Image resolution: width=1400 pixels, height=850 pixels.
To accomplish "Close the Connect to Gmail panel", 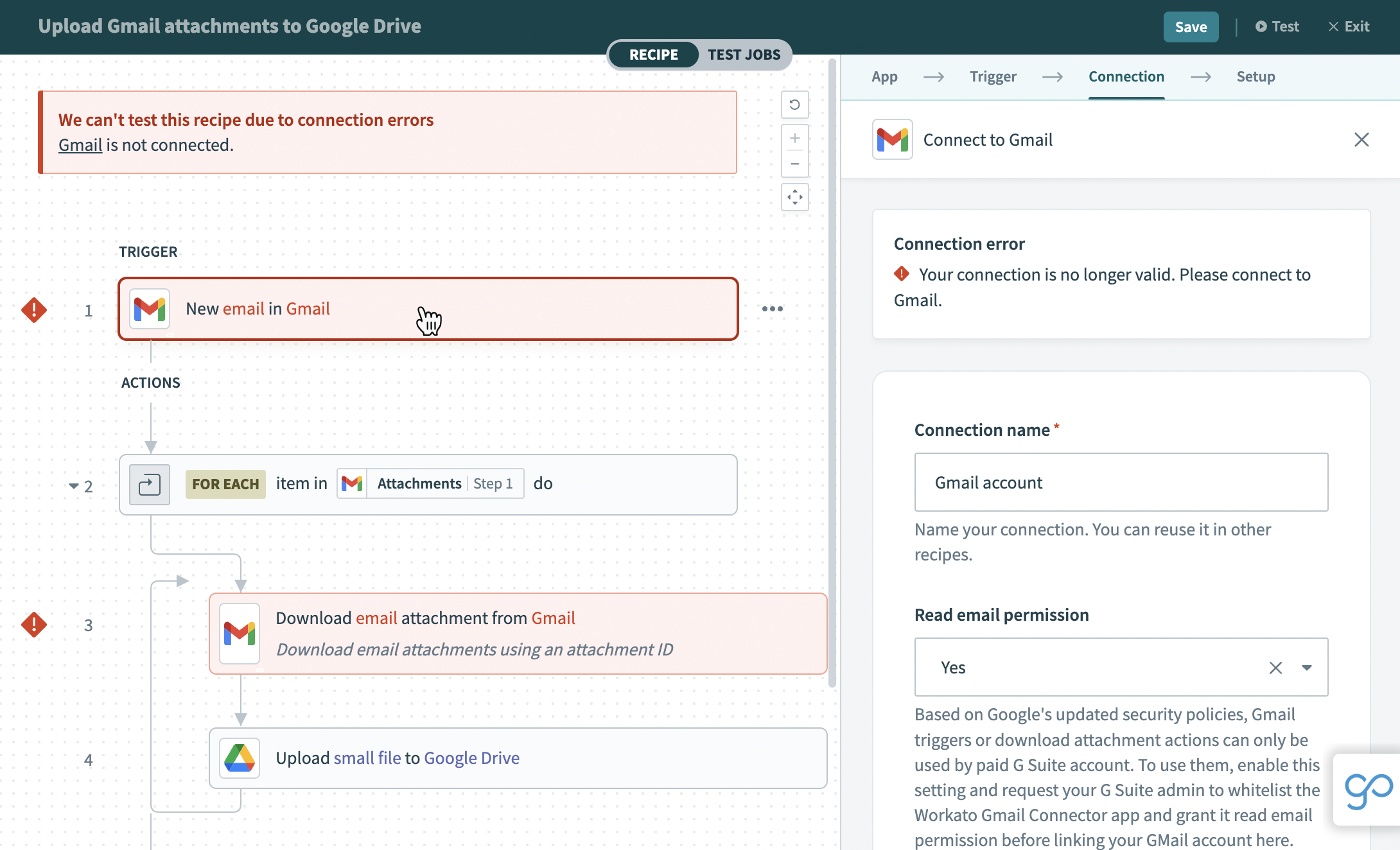I will tap(1361, 139).
